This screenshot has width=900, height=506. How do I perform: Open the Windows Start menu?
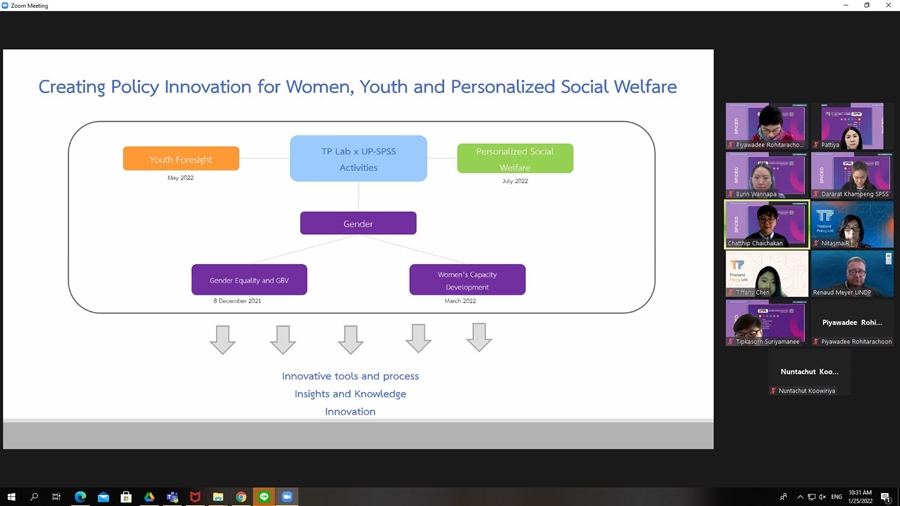[11, 497]
